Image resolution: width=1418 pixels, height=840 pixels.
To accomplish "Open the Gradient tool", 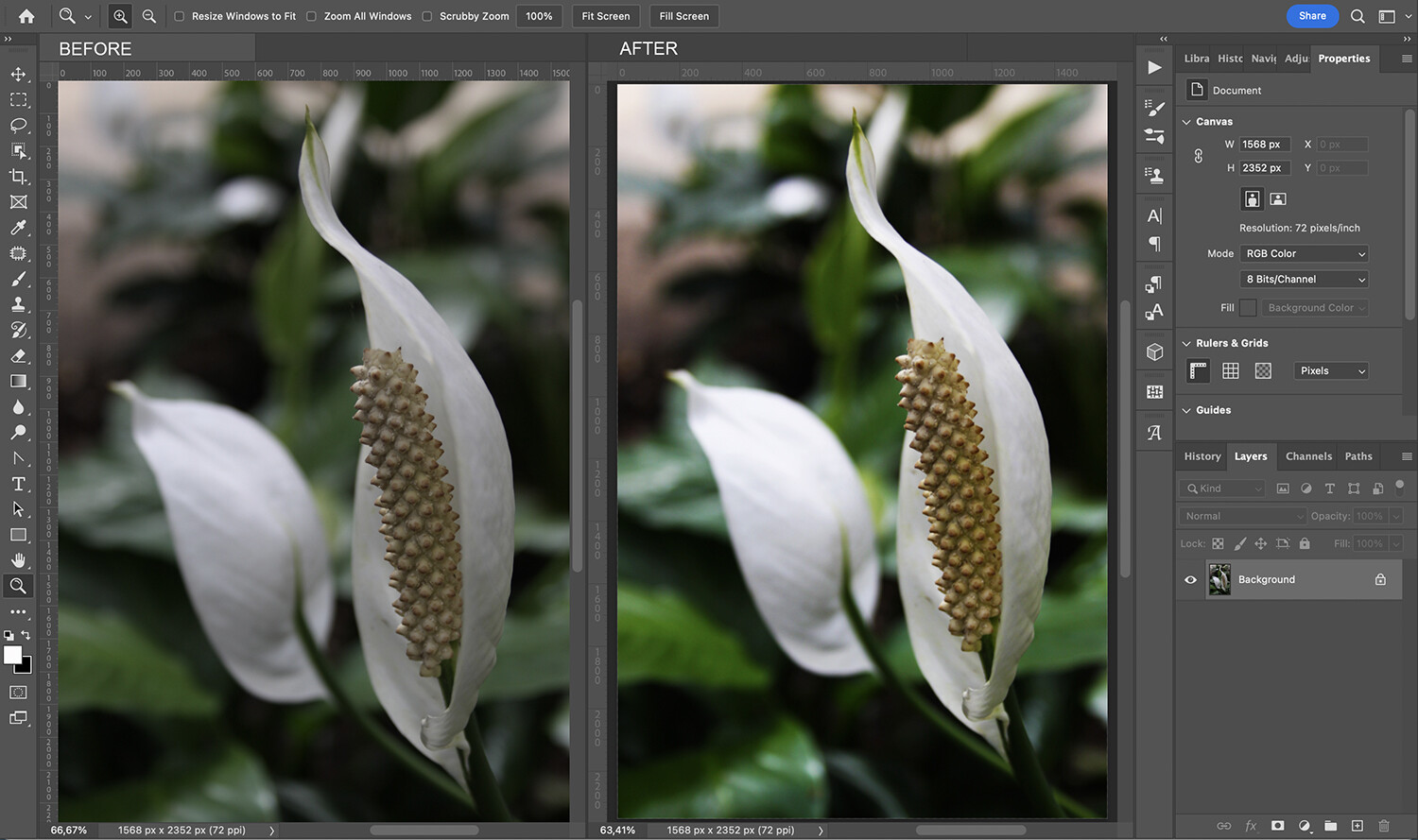I will (19, 382).
